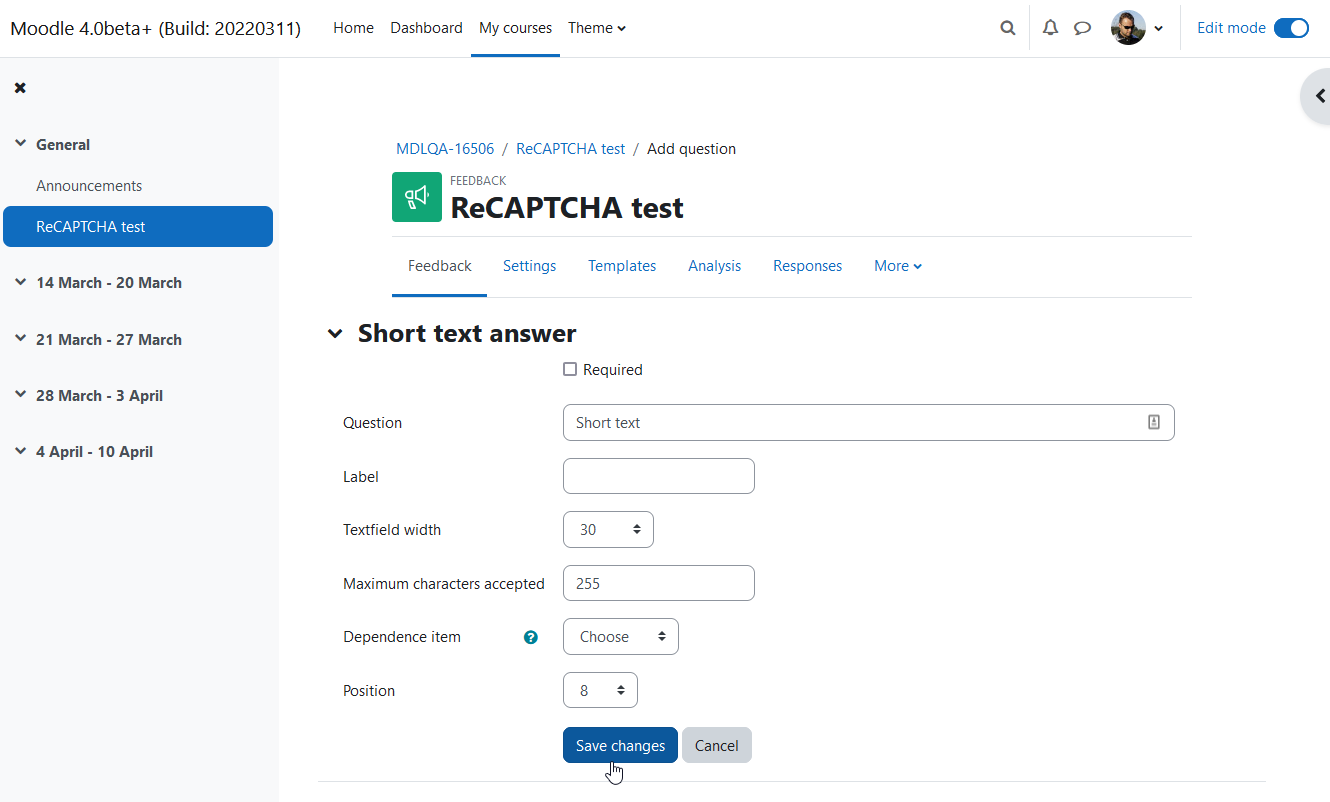1330x802 pixels.
Task: Switch to the Feedback tab
Action: click(x=439, y=266)
